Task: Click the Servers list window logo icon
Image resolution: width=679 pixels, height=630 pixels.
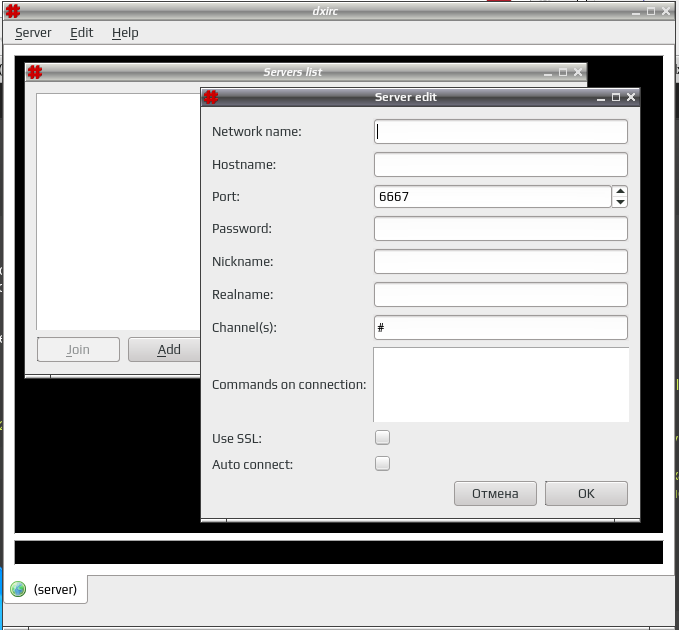Action: pos(35,72)
